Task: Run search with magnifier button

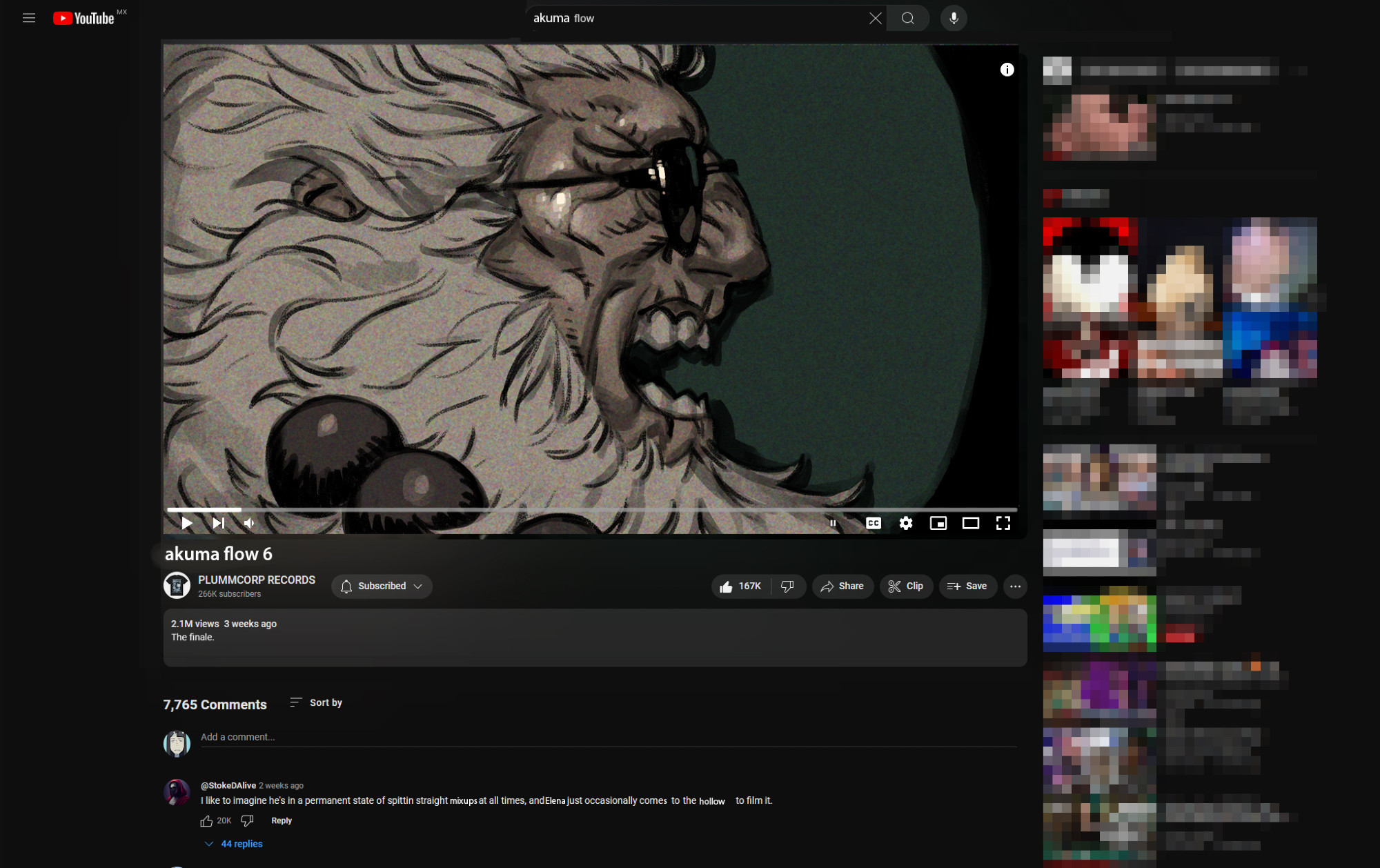Action: coord(908,18)
